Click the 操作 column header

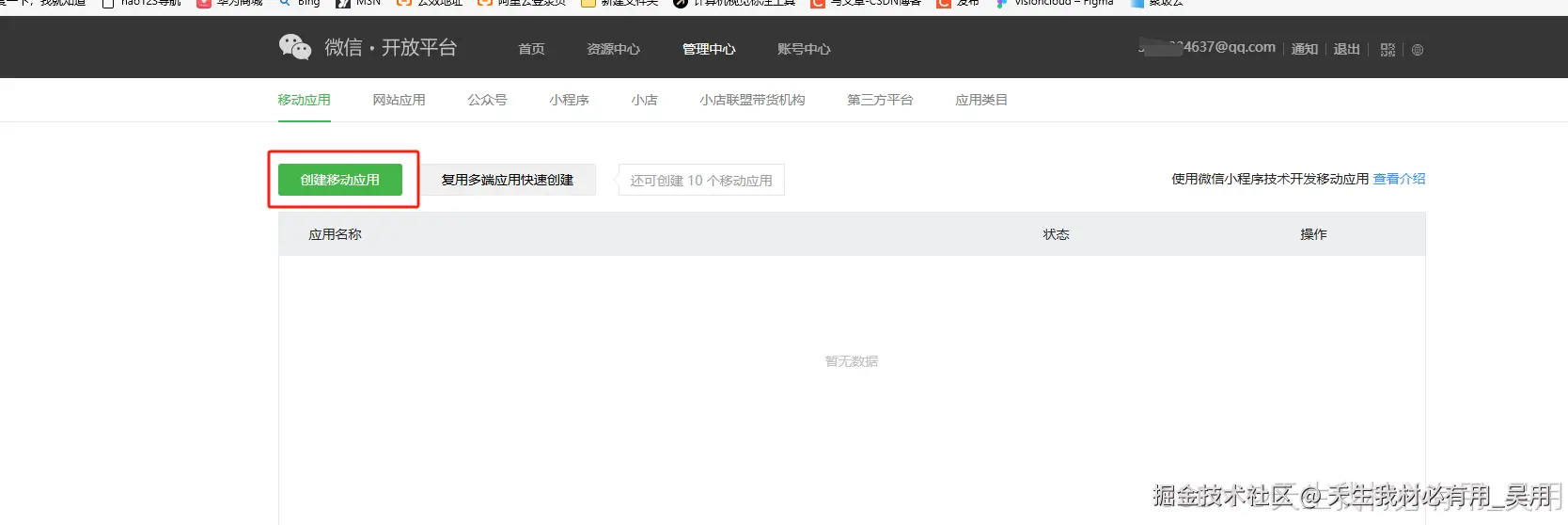coord(1313,234)
